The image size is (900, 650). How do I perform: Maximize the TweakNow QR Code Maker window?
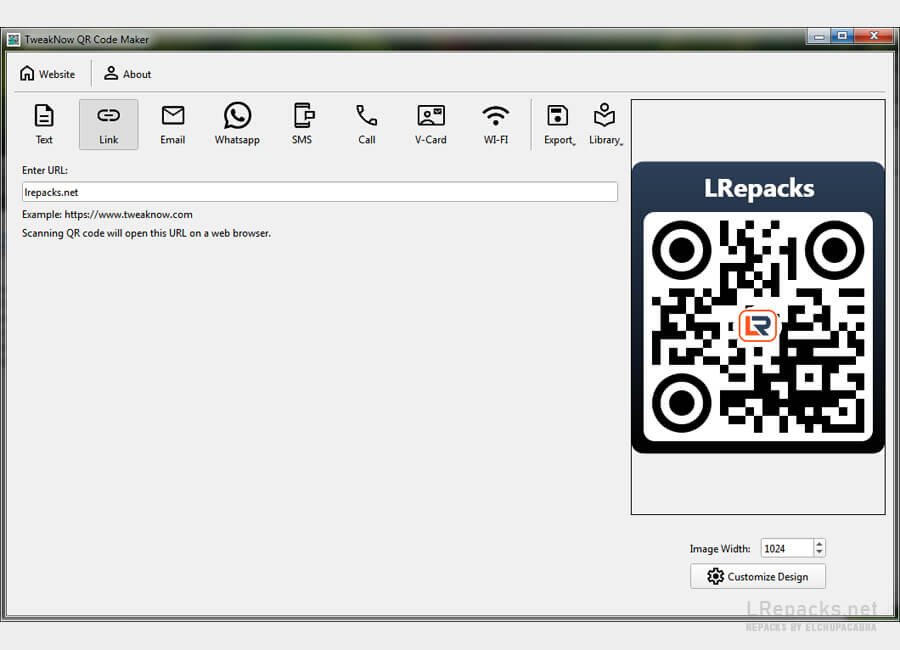pos(842,36)
